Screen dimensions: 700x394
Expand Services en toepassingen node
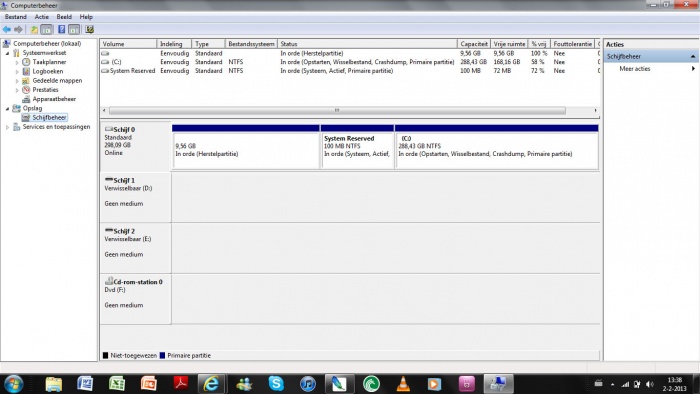pos(7,127)
